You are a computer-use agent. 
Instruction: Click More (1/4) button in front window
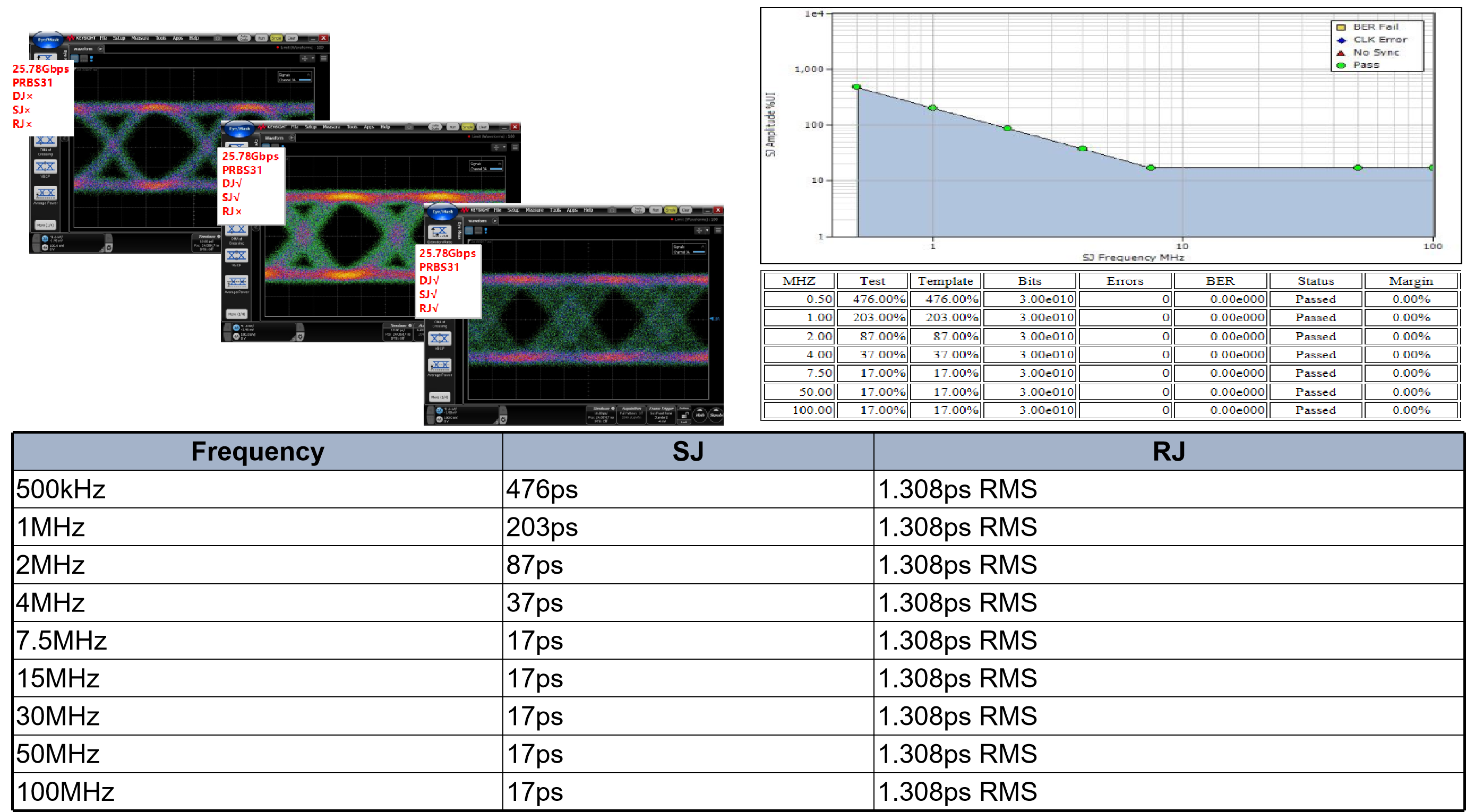pyautogui.click(x=439, y=397)
